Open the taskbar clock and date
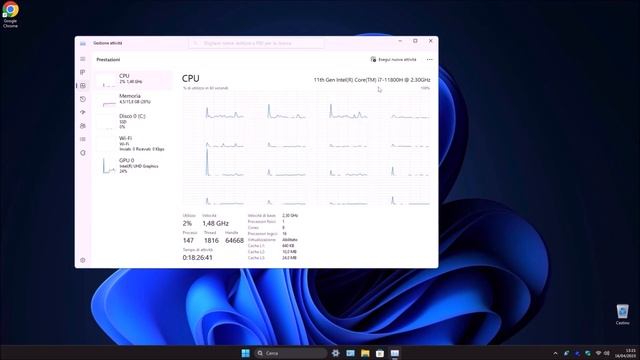Image resolution: width=640 pixels, height=360 pixels. click(x=625, y=353)
